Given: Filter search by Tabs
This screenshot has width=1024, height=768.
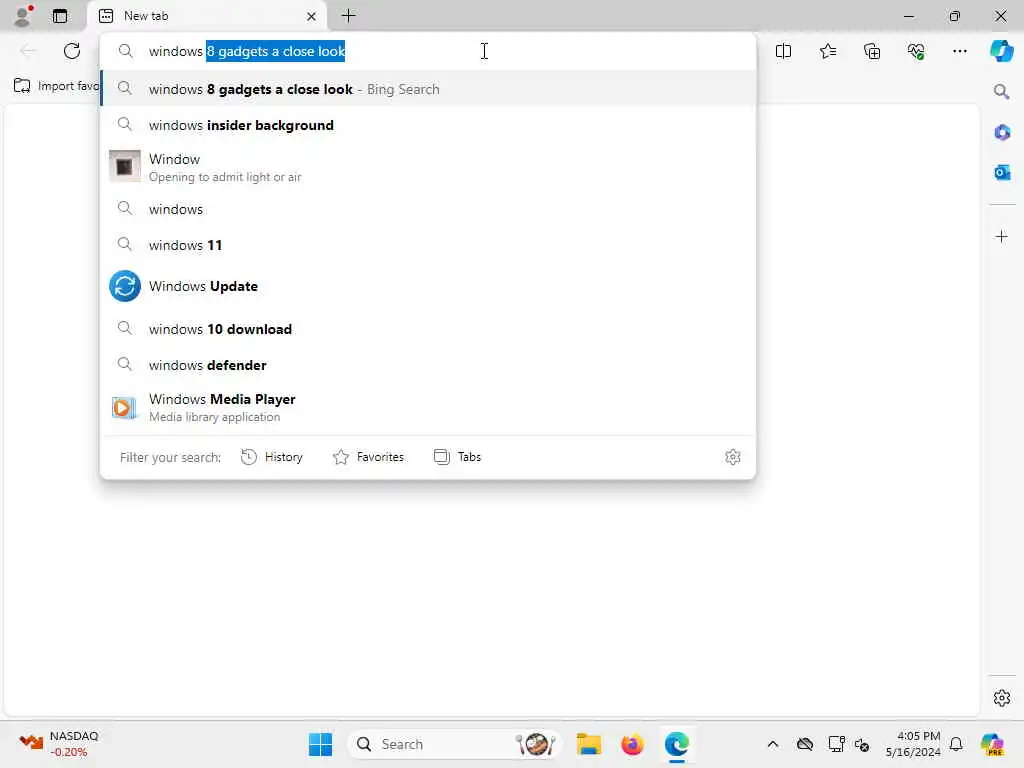Looking at the screenshot, I should pyautogui.click(x=457, y=457).
